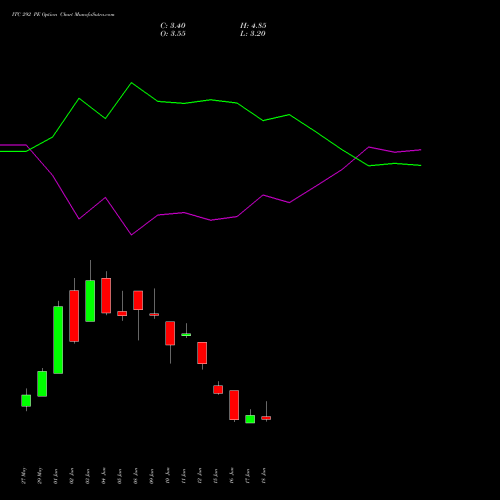Click the purple indicator line at its lowest trough
Viewport: 500px width, 500px height.
pos(132,235)
